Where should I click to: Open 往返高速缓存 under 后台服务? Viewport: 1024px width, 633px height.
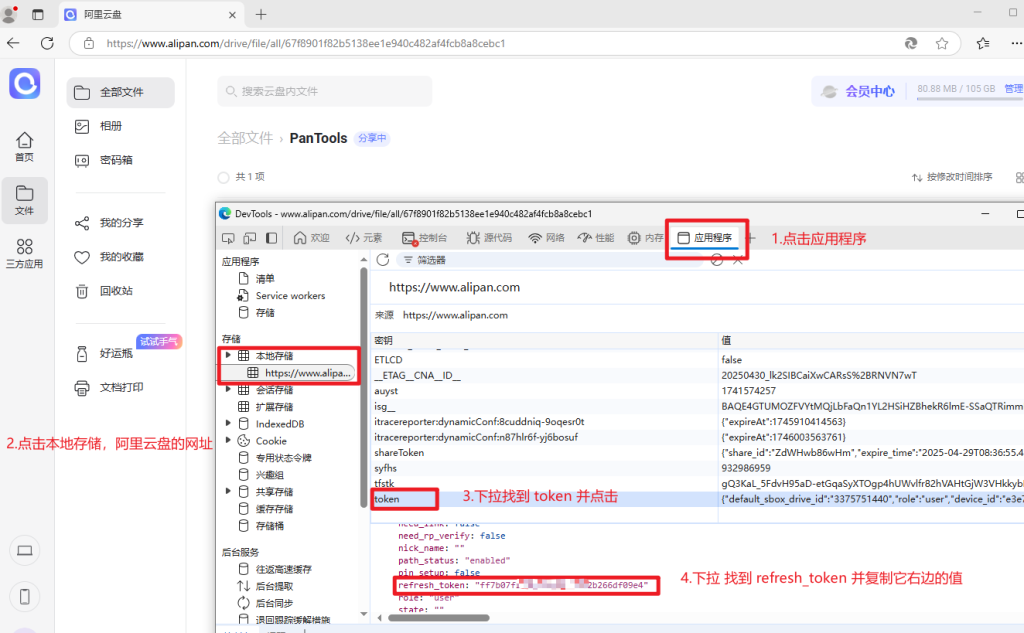[275, 569]
